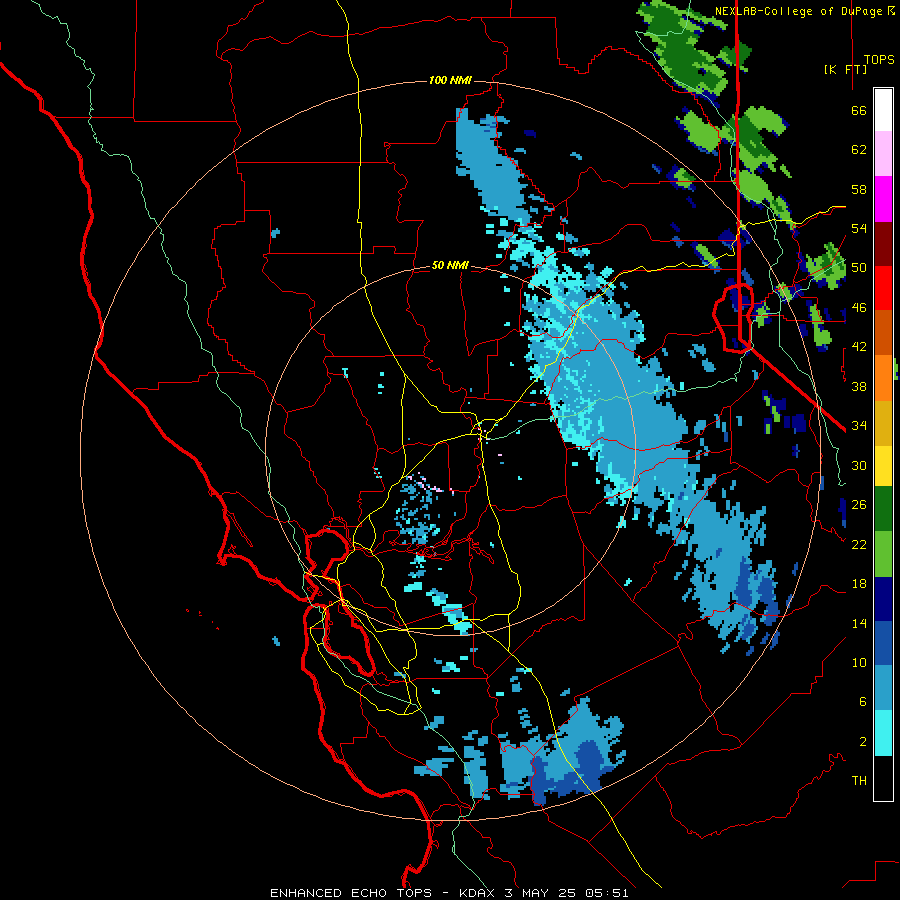Select the "TOPS" legend heading
This screenshot has width=900, height=900.
(879, 59)
